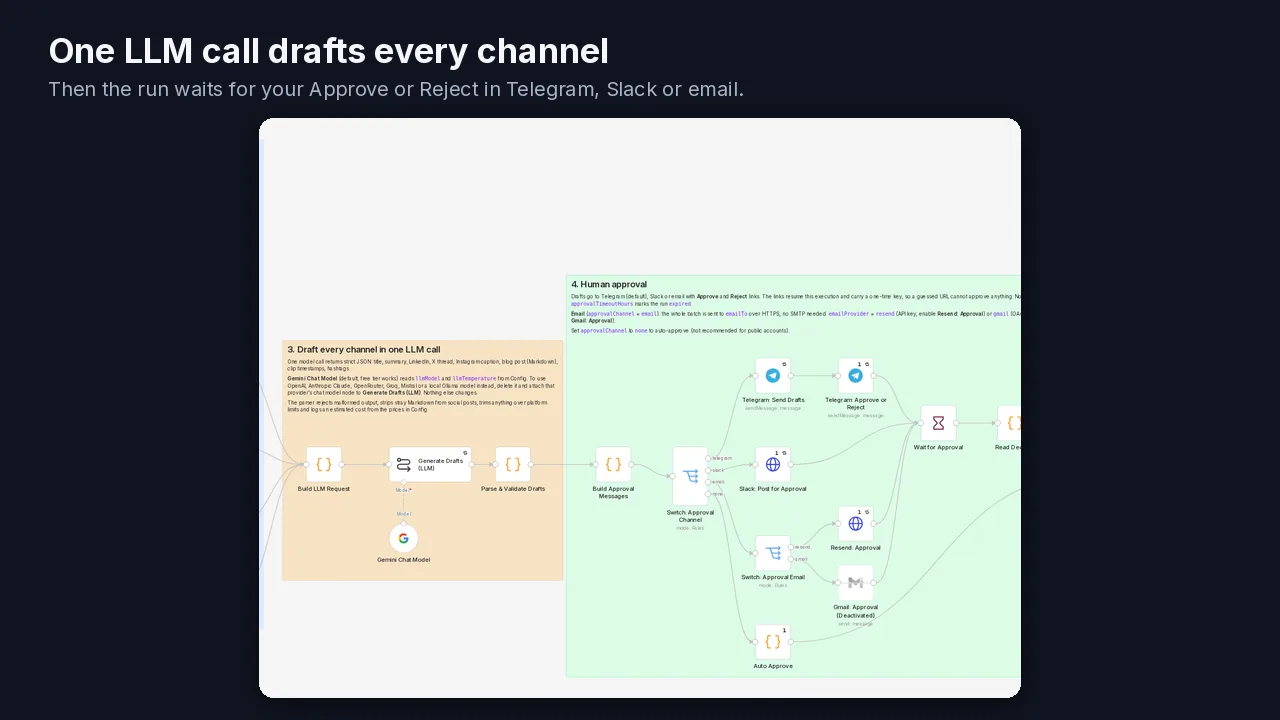Click the 'Wait for Approval' label text
1280x720 pixels.
tap(938, 447)
